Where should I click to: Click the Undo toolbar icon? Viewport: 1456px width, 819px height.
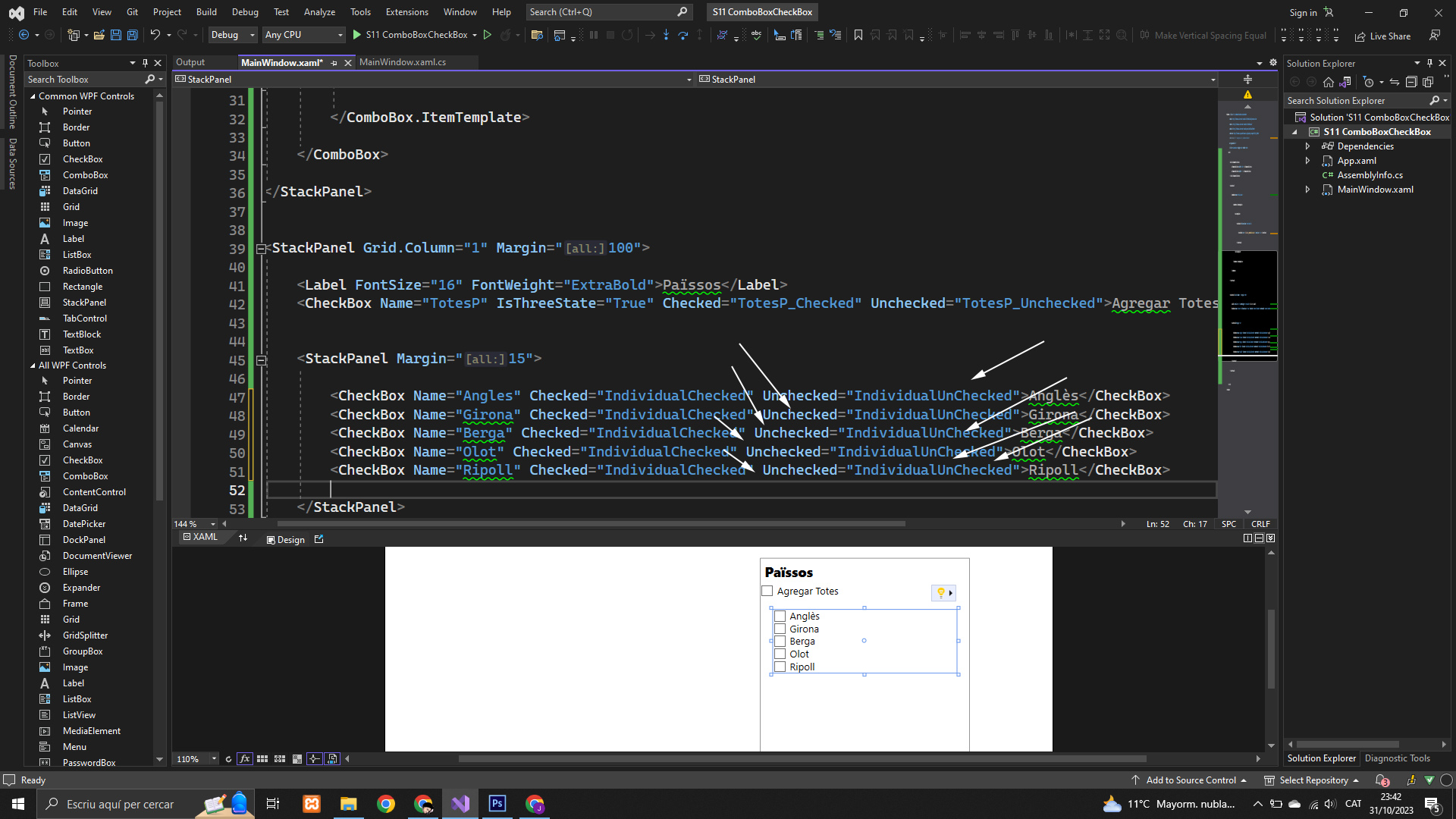(x=155, y=35)
